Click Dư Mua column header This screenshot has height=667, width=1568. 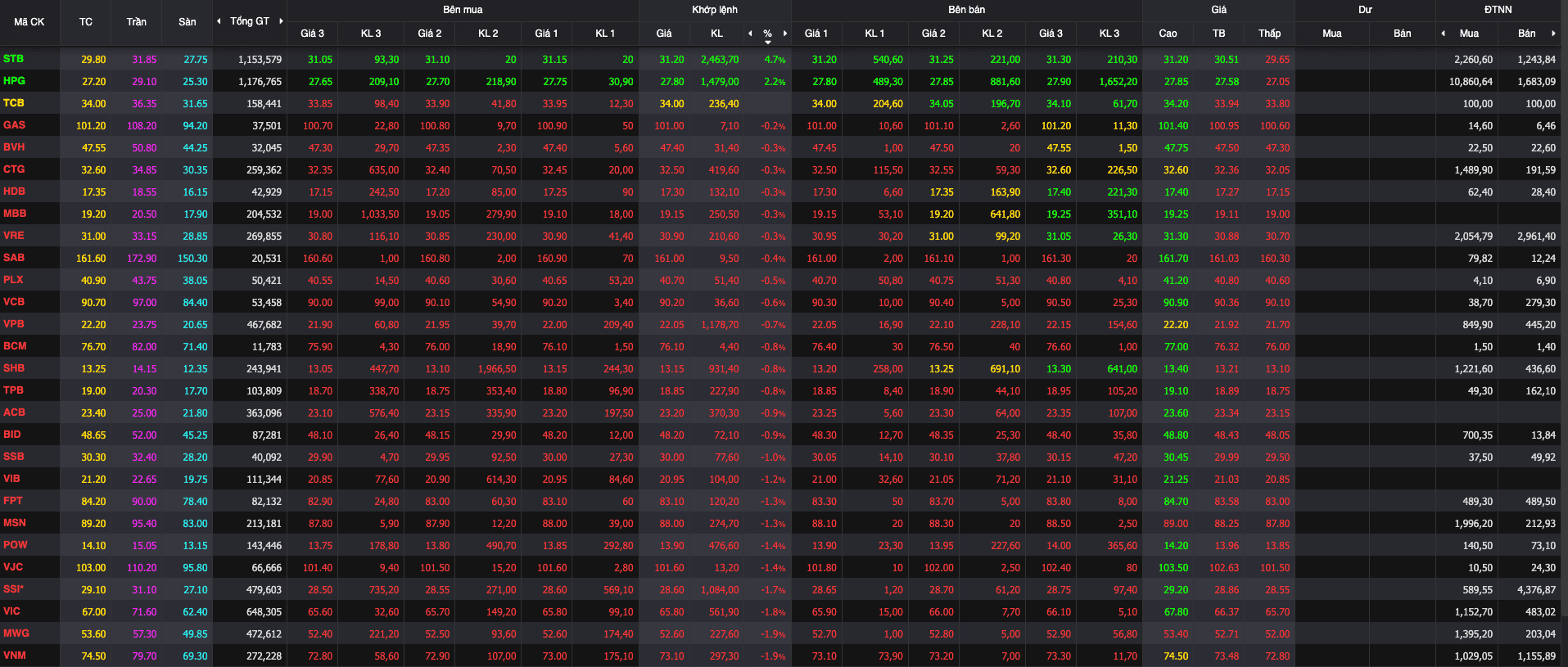click(1332, 34)
